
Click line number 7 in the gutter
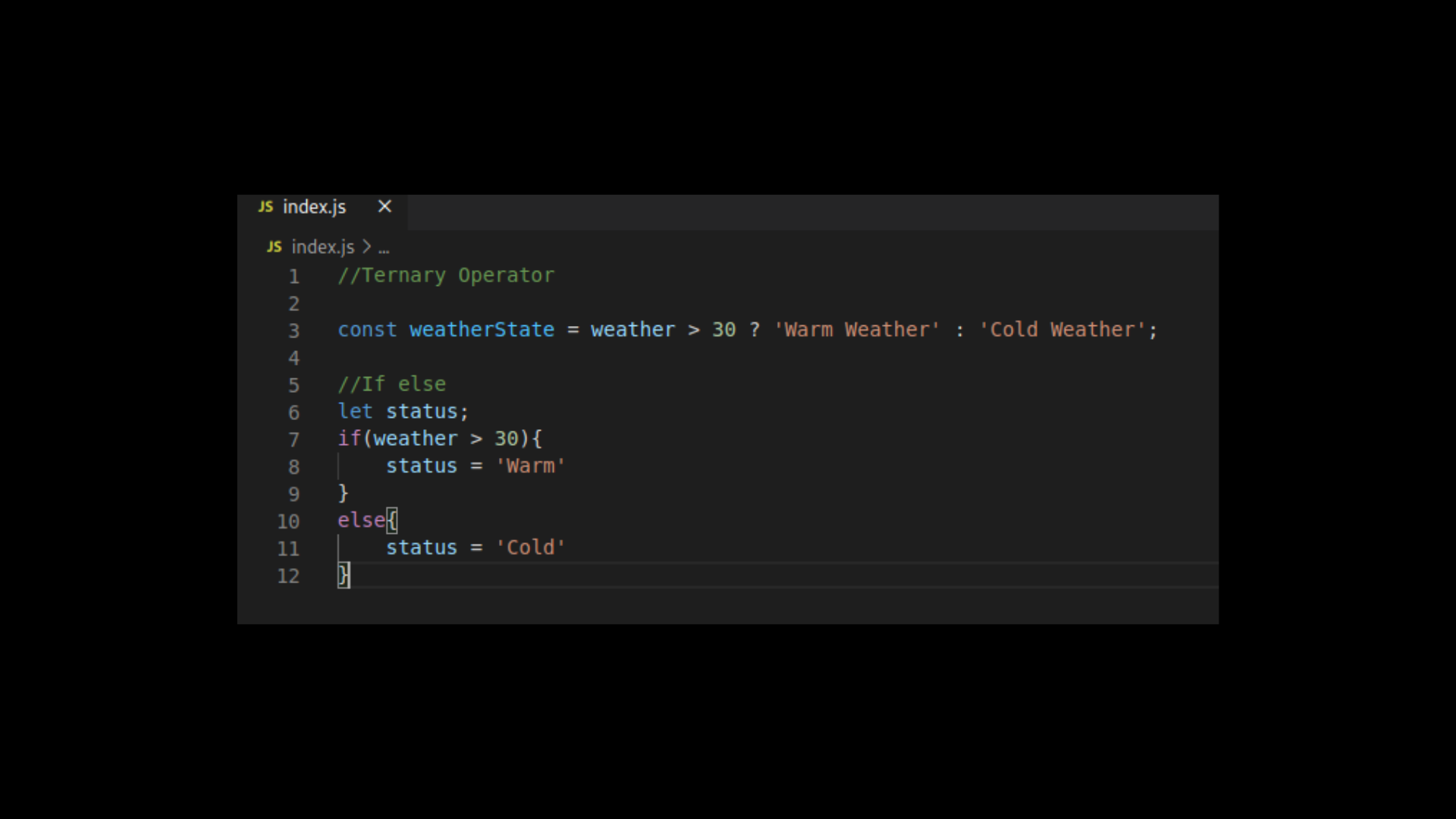(293, 440)
